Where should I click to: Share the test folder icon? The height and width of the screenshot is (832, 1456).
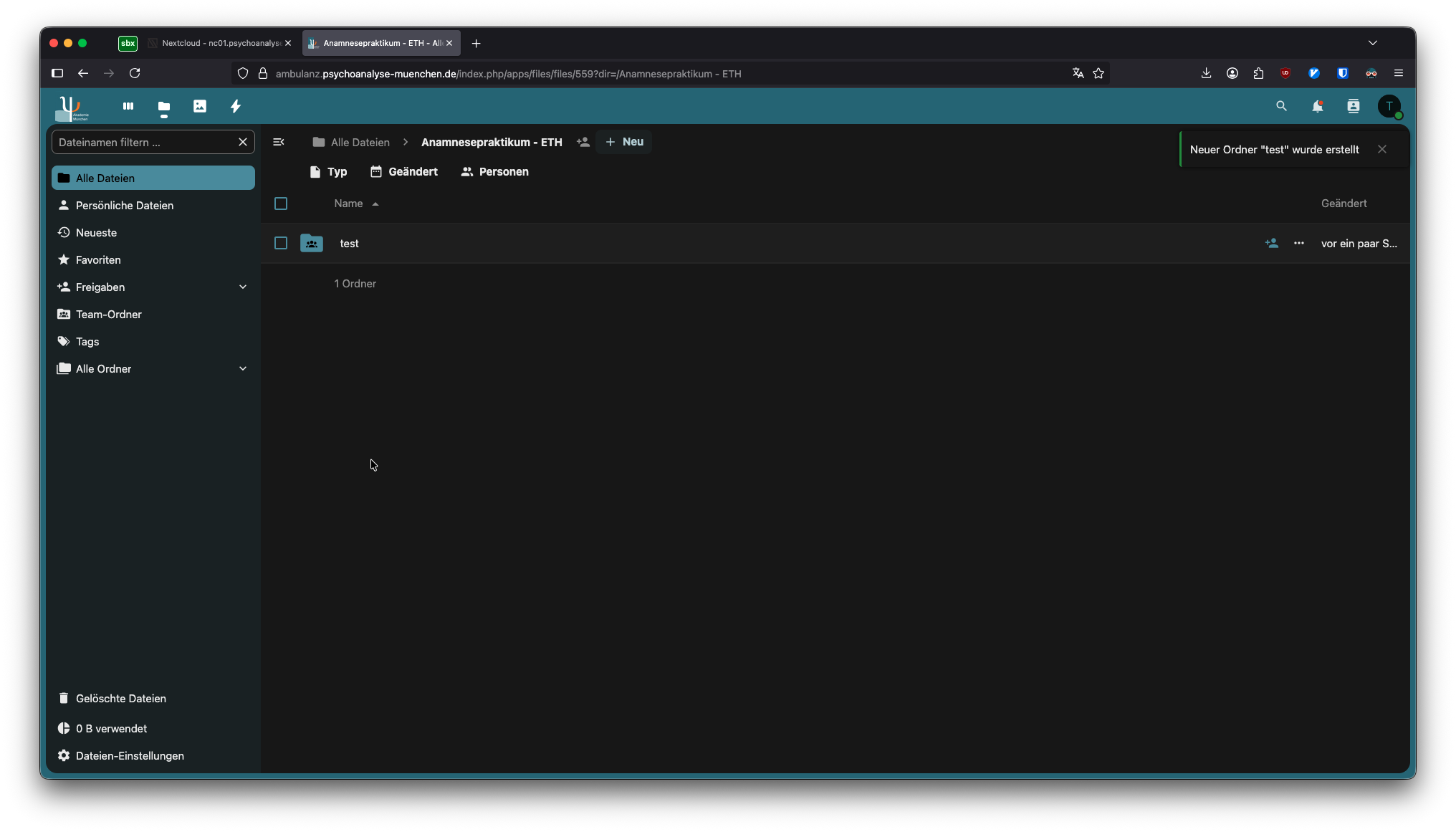[1271, 244]
